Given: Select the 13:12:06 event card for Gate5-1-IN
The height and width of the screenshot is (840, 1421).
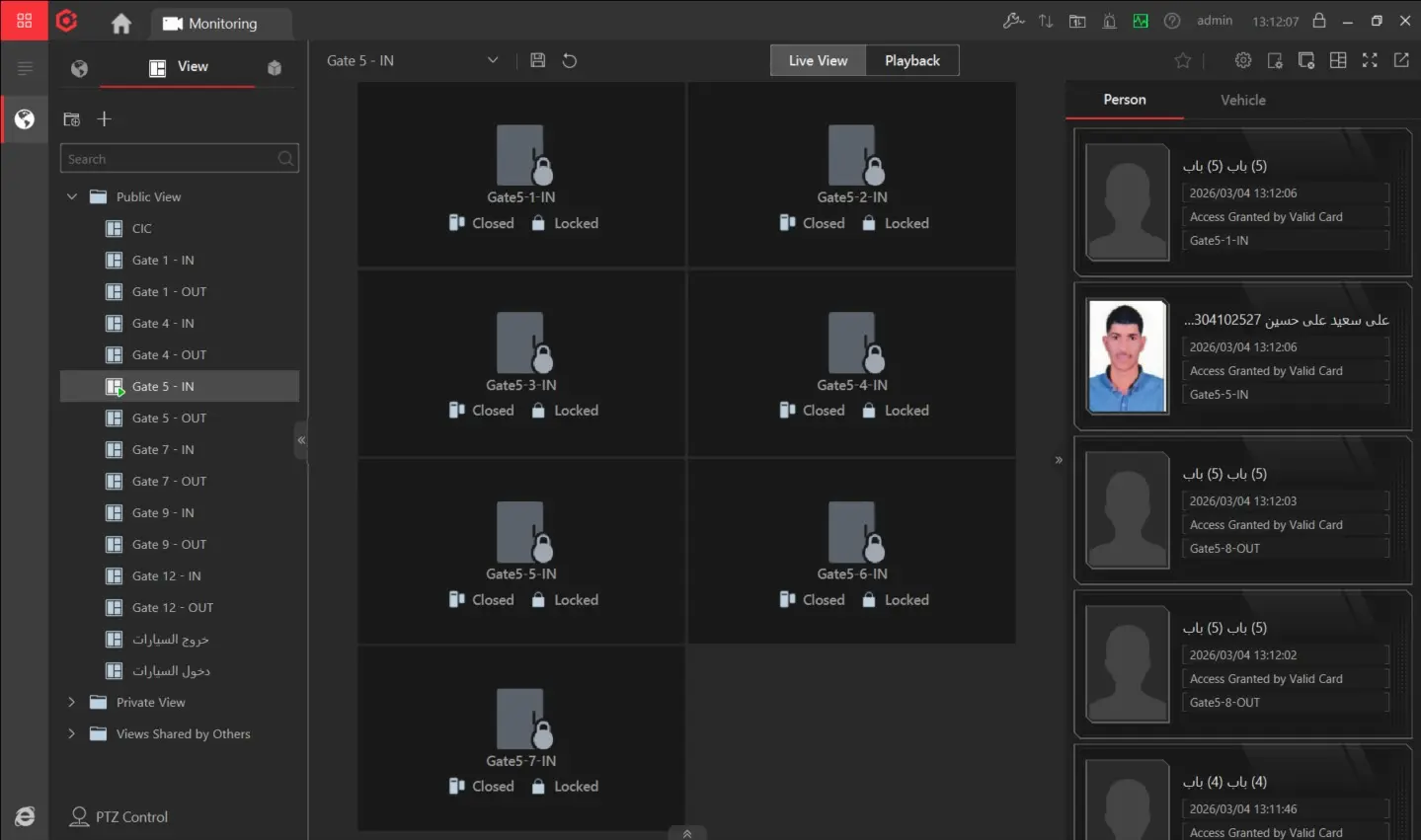Looking at the screenshot, I should (x=1243, y=202).
